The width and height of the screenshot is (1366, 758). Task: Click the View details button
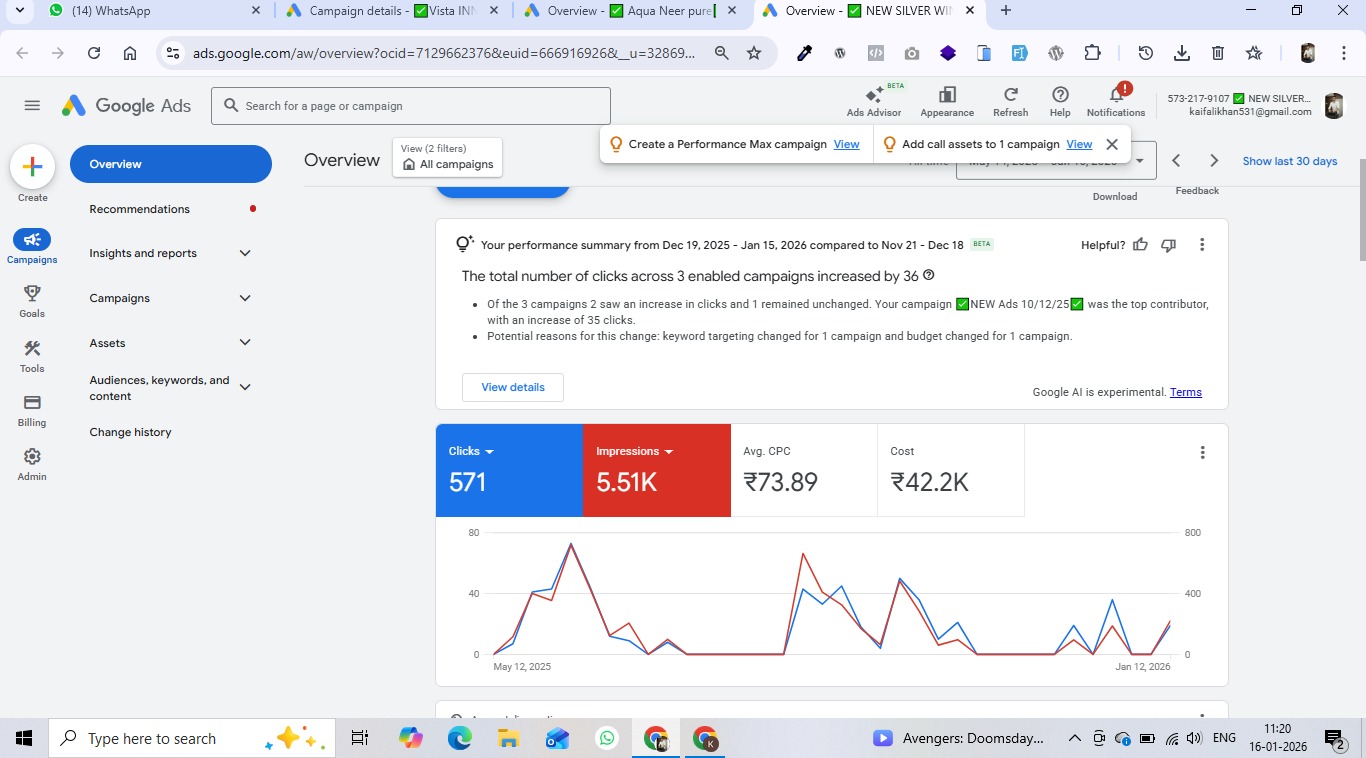coord(513,387)
